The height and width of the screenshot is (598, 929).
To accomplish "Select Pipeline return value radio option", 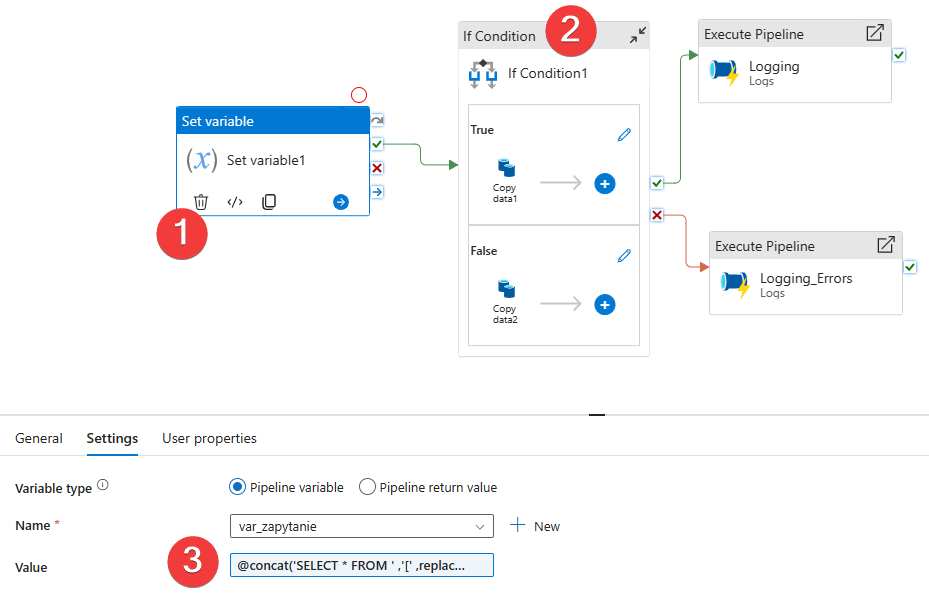I will pyautogui.click(x=367, y=487).
